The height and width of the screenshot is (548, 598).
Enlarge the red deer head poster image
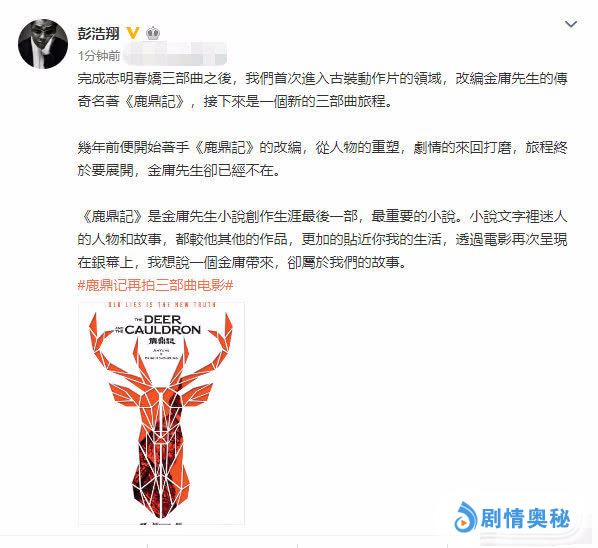click(x=161, y=413)
